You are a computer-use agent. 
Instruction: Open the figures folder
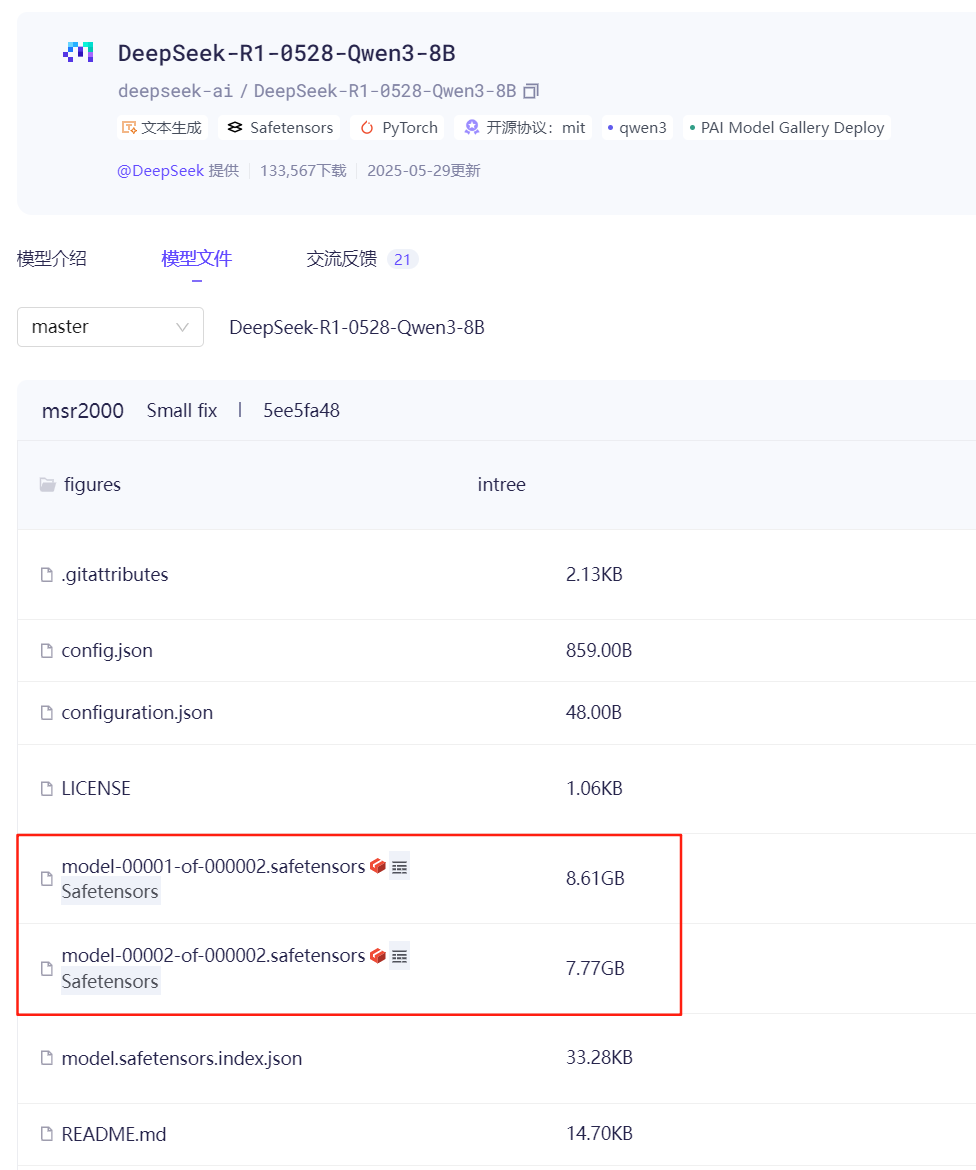pos(93,485)
